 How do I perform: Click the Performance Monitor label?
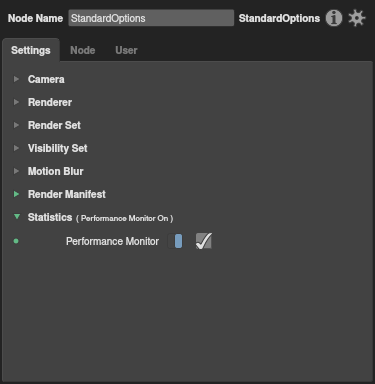[112, 241]
